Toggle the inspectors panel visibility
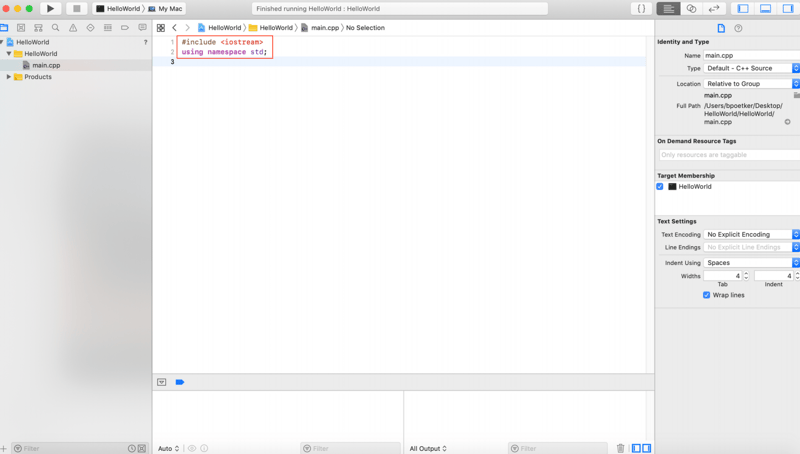This screenshot has height=454, width=800. pyautogui.click(x=788, y=9)
